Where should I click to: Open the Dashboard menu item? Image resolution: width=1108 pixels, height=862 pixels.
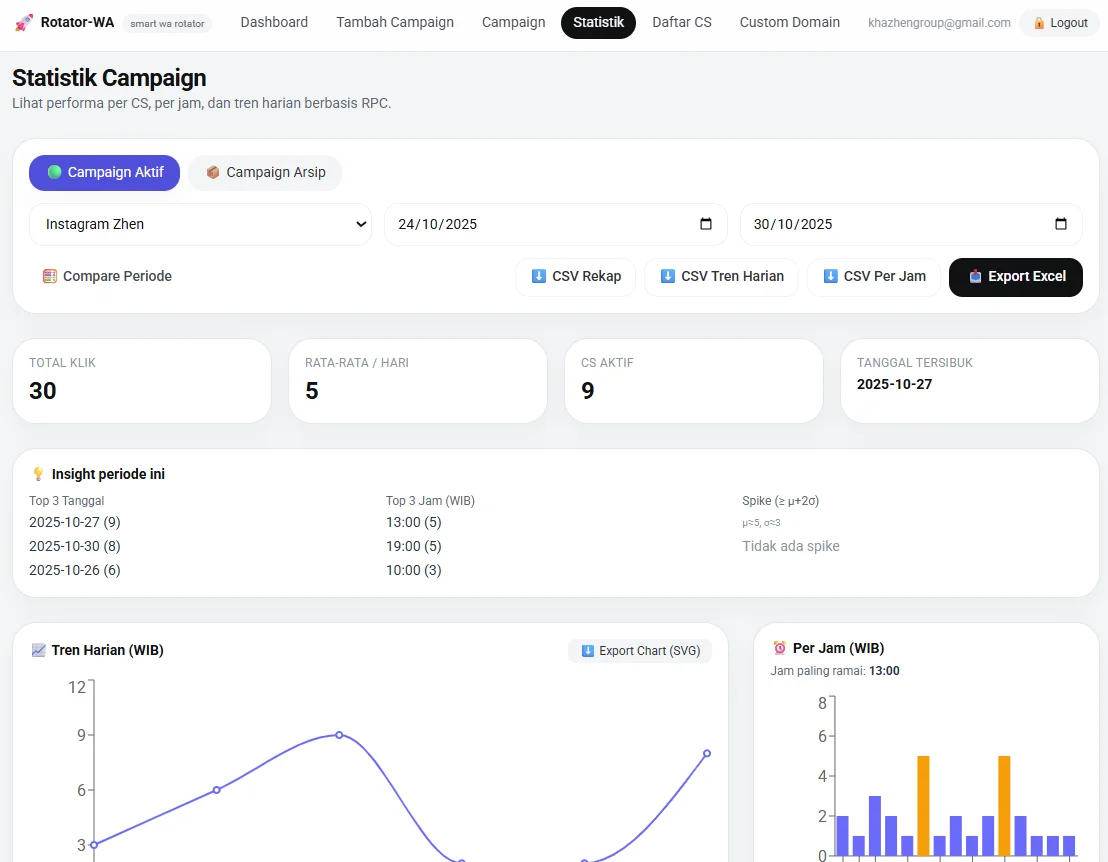click(274, 22)
